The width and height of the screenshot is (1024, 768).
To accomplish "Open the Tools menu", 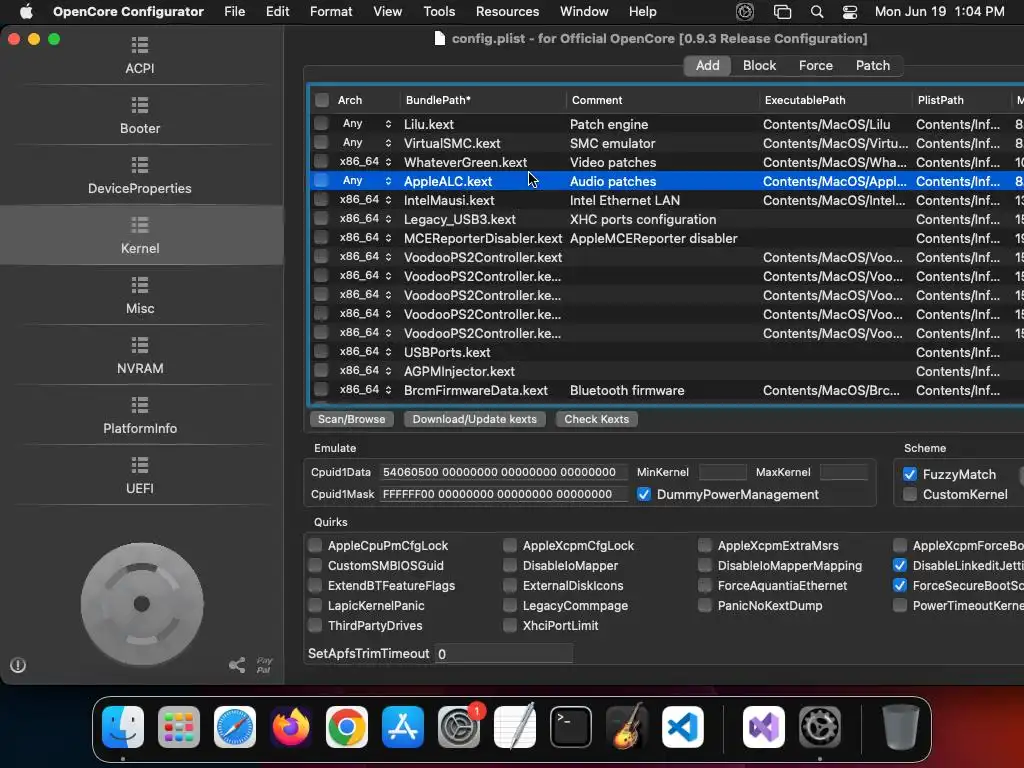I will tap(439, 12).
